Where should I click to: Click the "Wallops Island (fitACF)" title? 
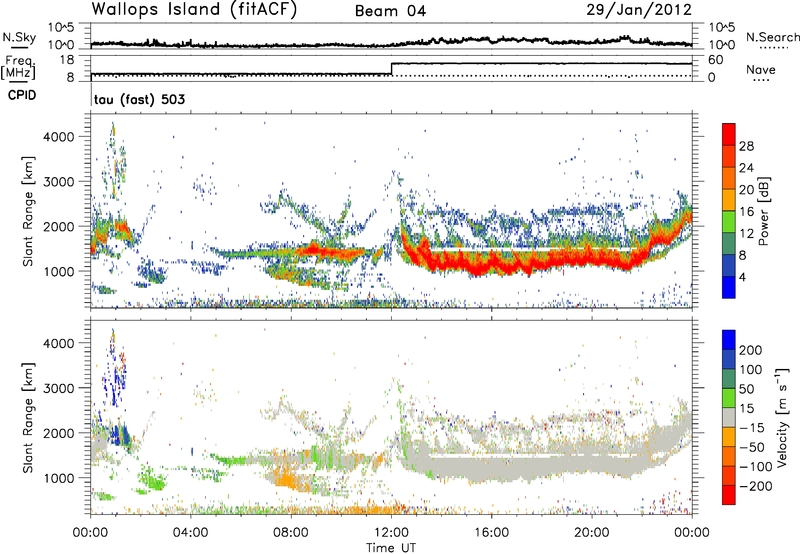coord(194,9)
